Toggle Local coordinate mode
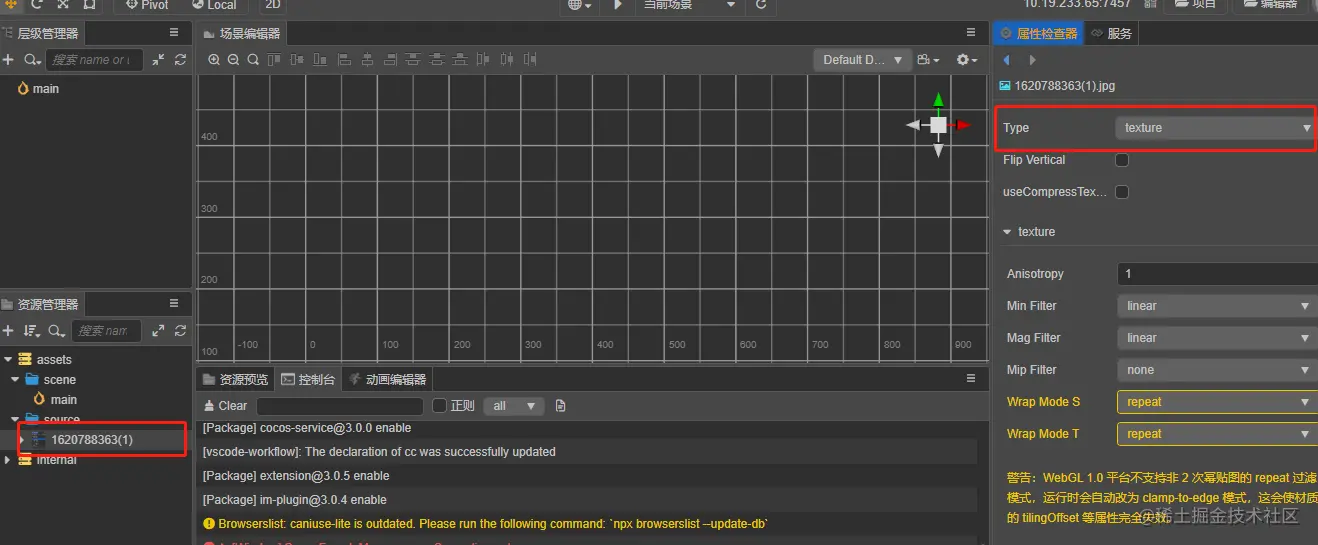Image resolution: width=1318 pixels, height=545 pixels. tap(214, 5)
